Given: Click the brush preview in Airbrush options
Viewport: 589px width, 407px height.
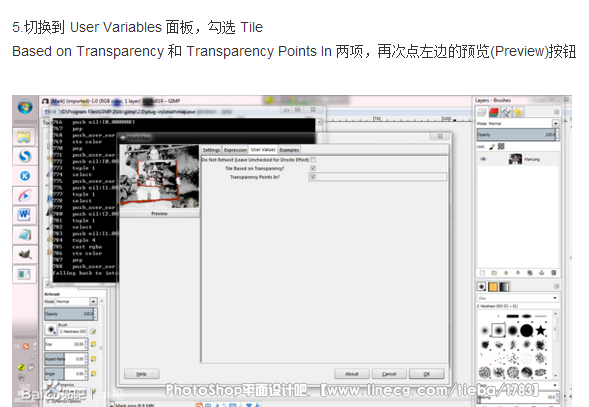Looking at the screenshot, I should tap(51, 330).
